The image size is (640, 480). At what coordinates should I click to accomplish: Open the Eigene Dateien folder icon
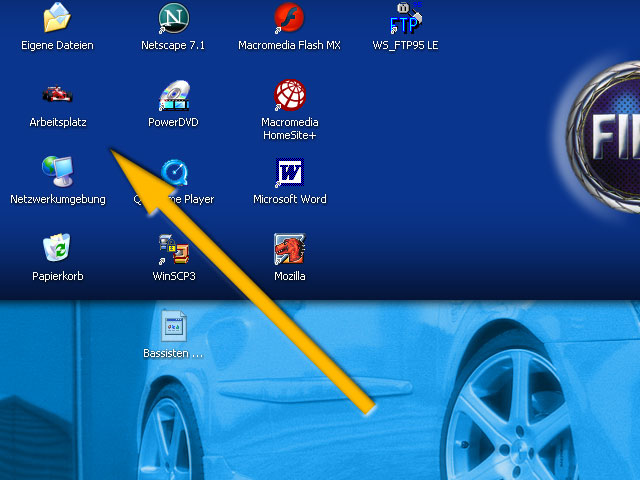point(57,18)
